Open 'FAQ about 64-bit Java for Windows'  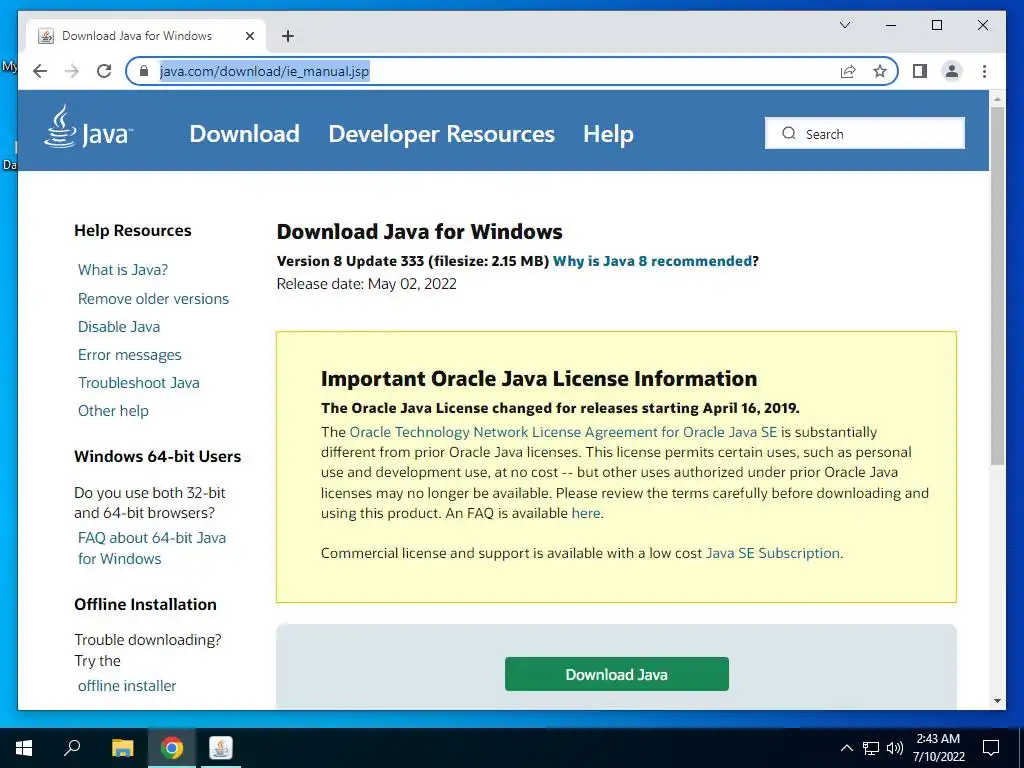(x=152, y=548)
